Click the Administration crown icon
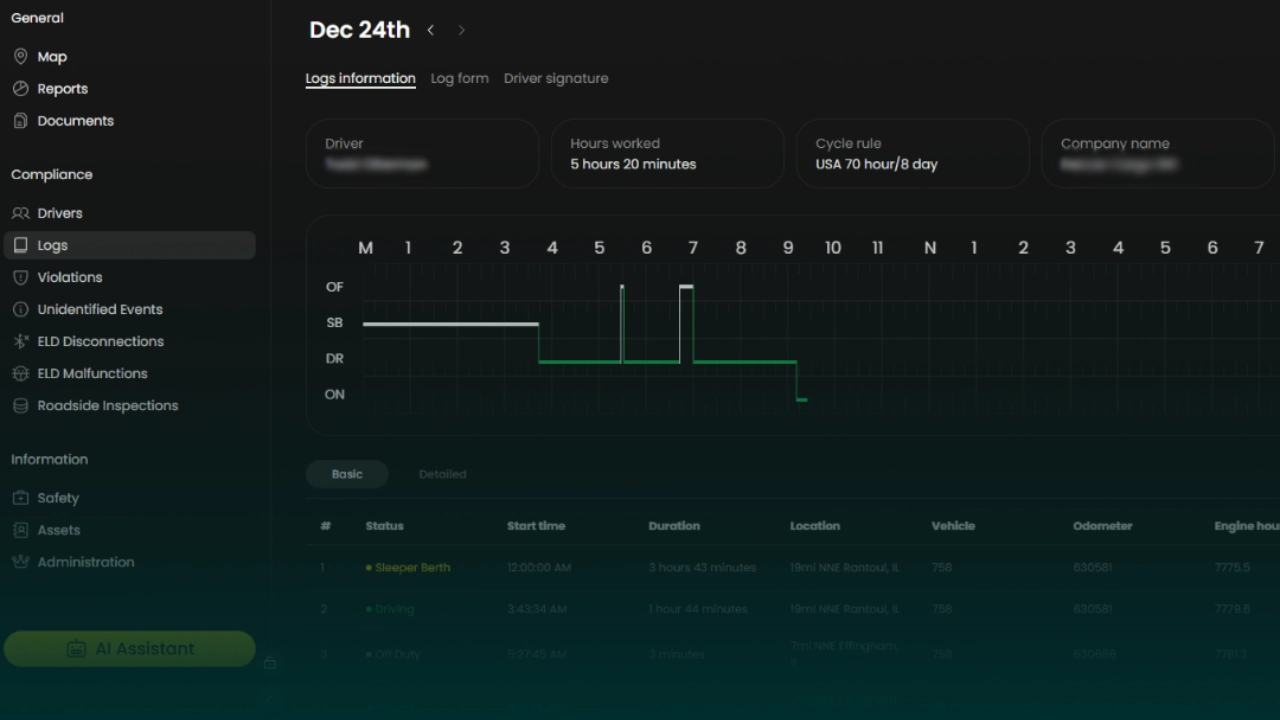Screen dimensions: 1280x720 20,562
